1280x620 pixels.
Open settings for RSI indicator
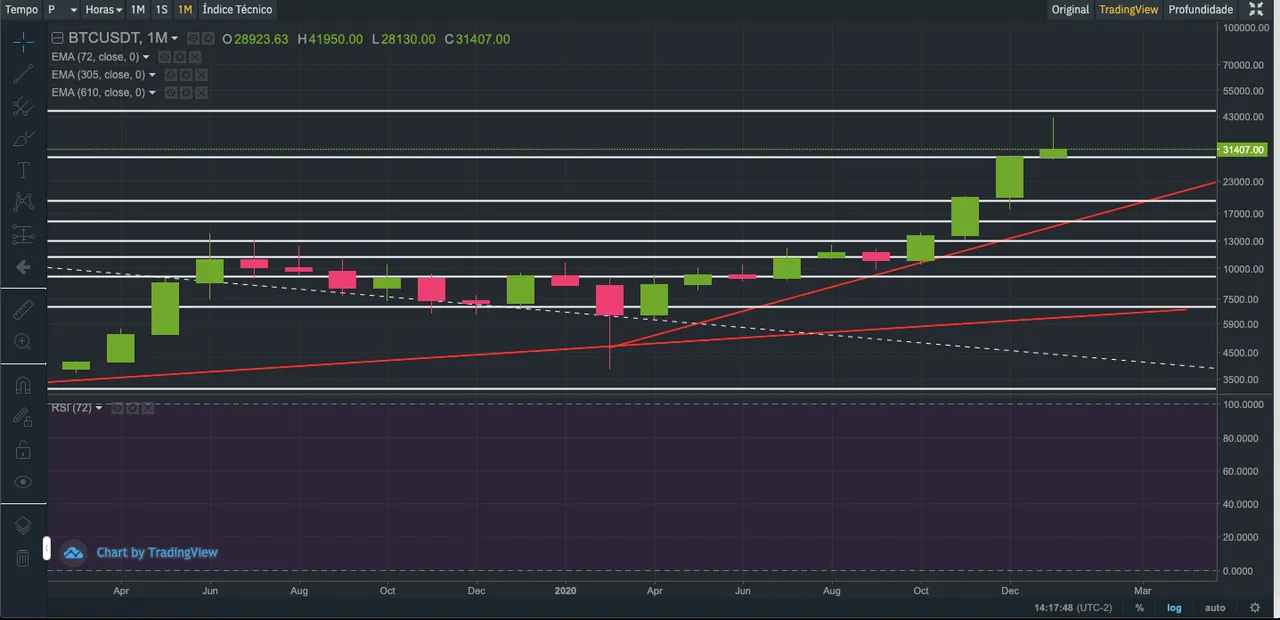132,408
